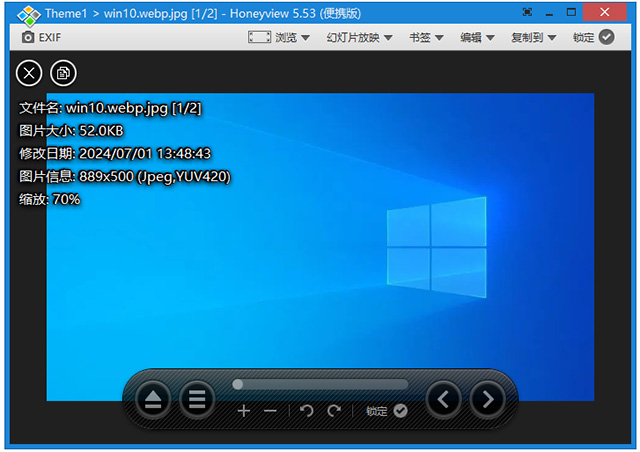Click the image position slider handle

(x=238, y=384)
